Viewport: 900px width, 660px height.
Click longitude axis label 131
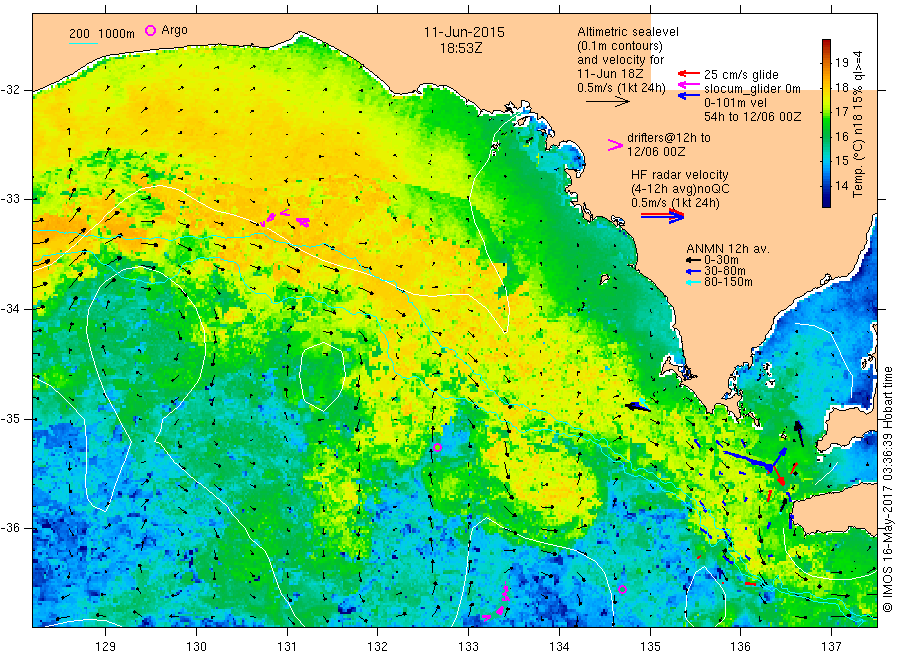tap(287, 647)
